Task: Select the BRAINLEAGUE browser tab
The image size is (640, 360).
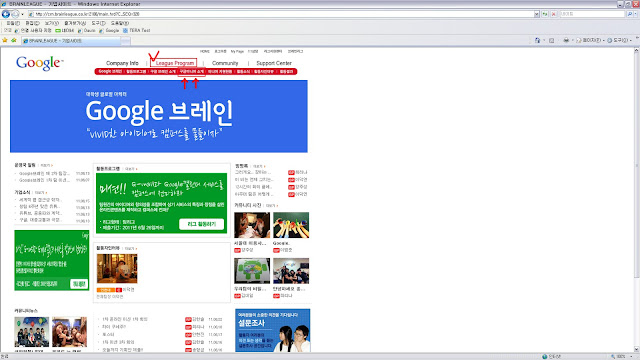Action: click(71, 41)
